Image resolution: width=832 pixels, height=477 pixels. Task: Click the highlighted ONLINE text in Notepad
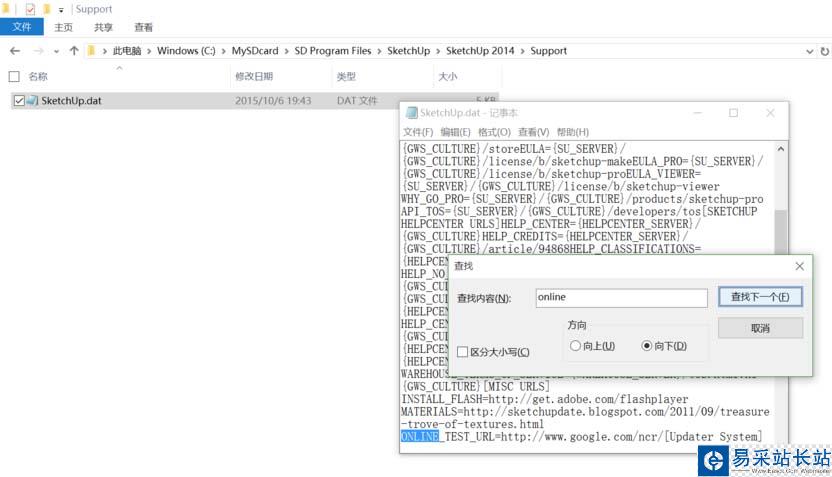(x=420, y=437)
